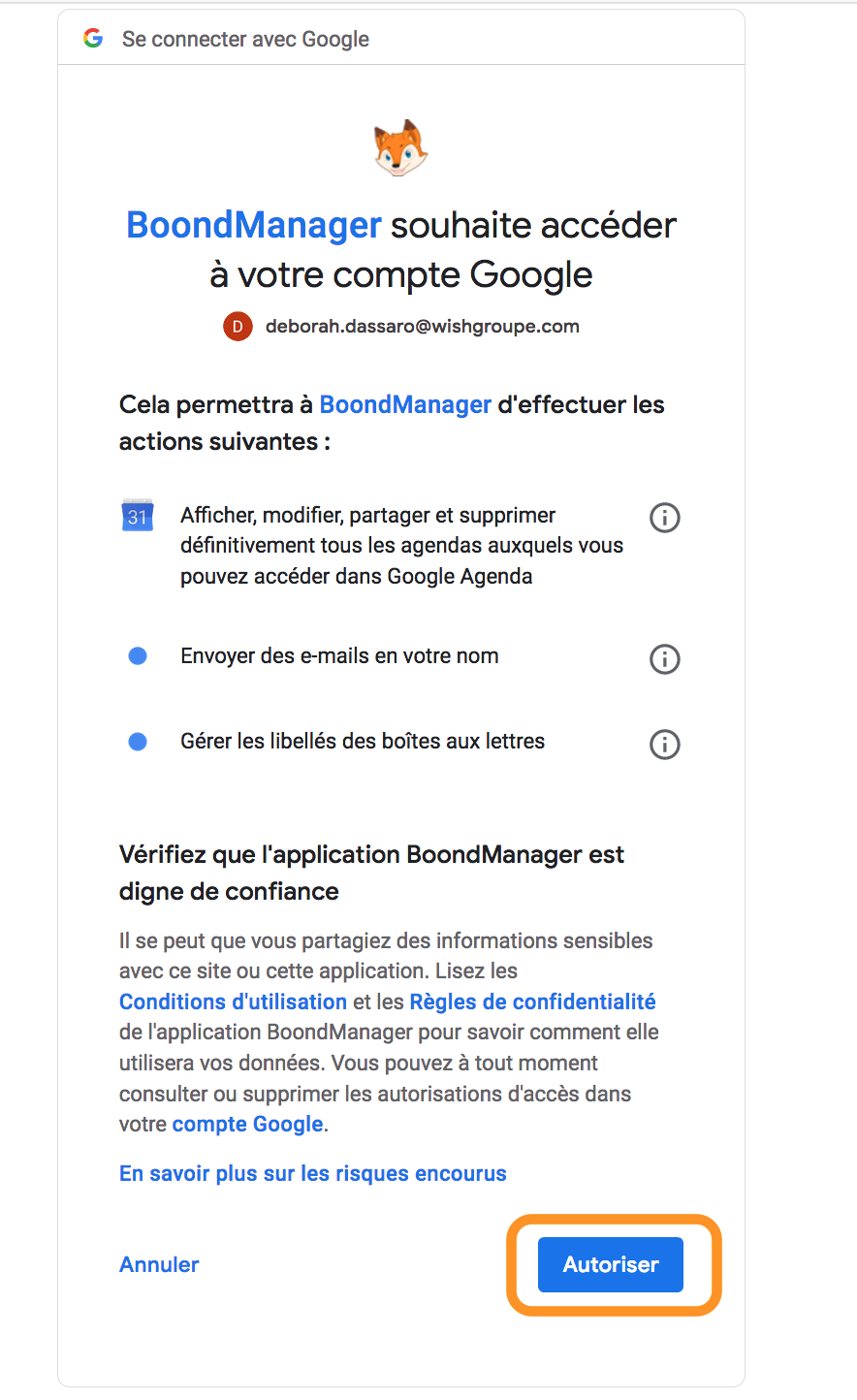Image resolution: width=857 pixels, height=1400 pixels.
Task: Open info icon for the Google Agenda permission
Action: 664,518
